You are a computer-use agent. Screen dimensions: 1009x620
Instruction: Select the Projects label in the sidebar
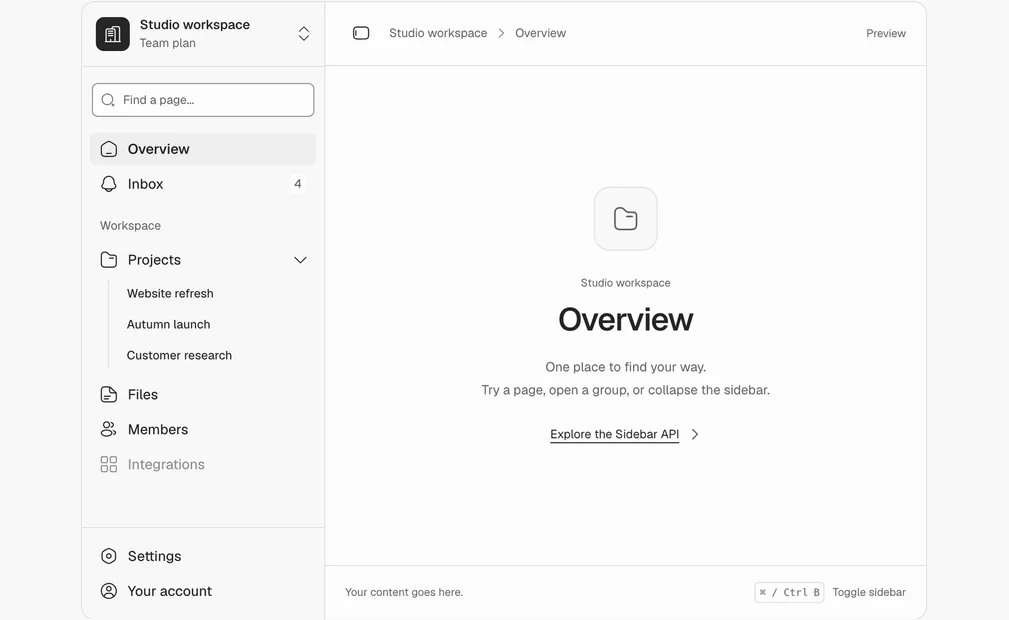point(154,260)
